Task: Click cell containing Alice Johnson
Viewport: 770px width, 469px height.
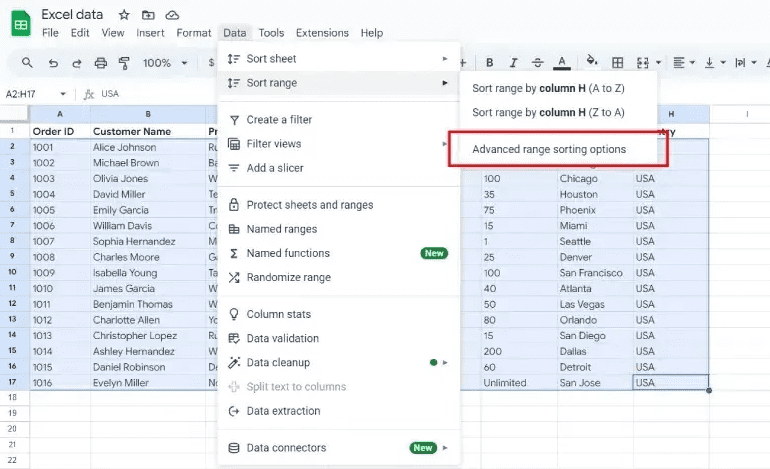Action: click(x=125, y=147)
